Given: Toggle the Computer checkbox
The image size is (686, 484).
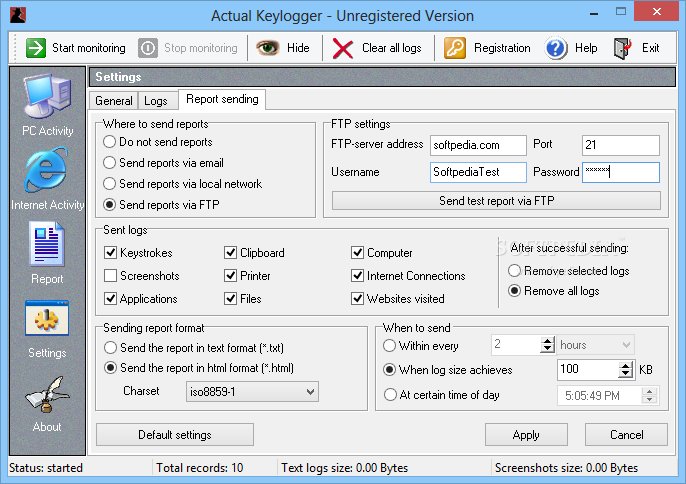Looking at the screenshot, I should point(357,253).
